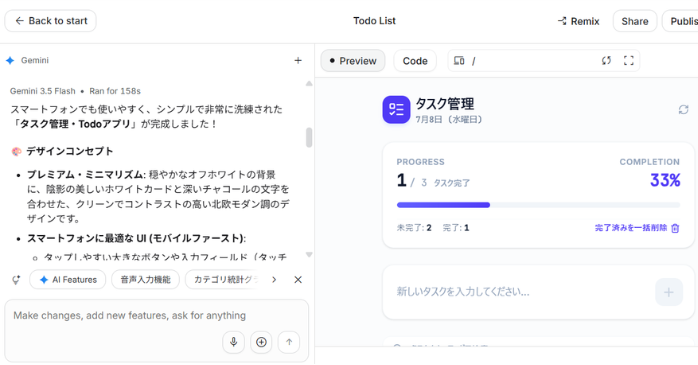
Task: Dismiss the suggestions row with X
Action: (298, 280)
